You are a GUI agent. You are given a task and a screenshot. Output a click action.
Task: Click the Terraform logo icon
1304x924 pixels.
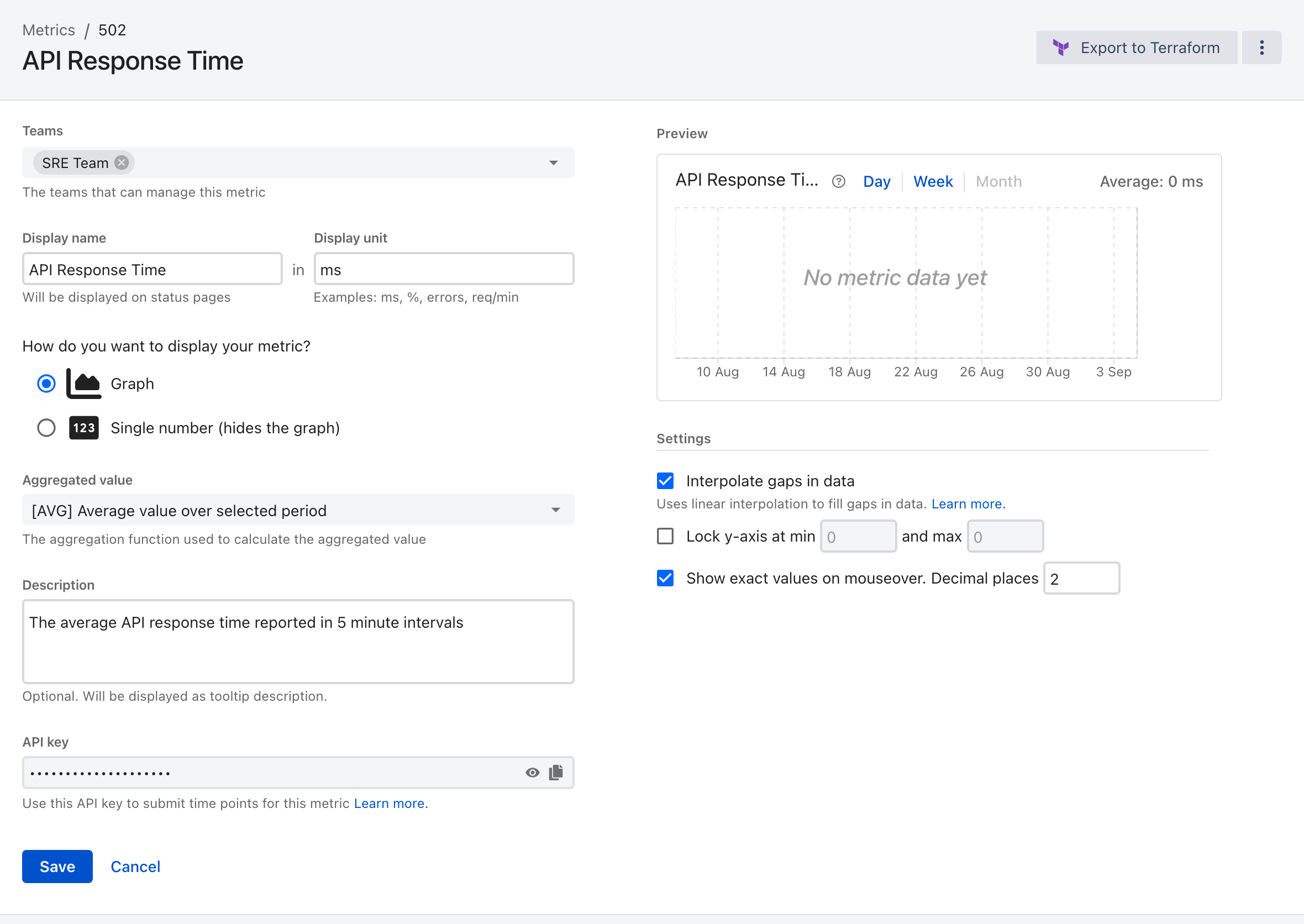pos(1060,48)
